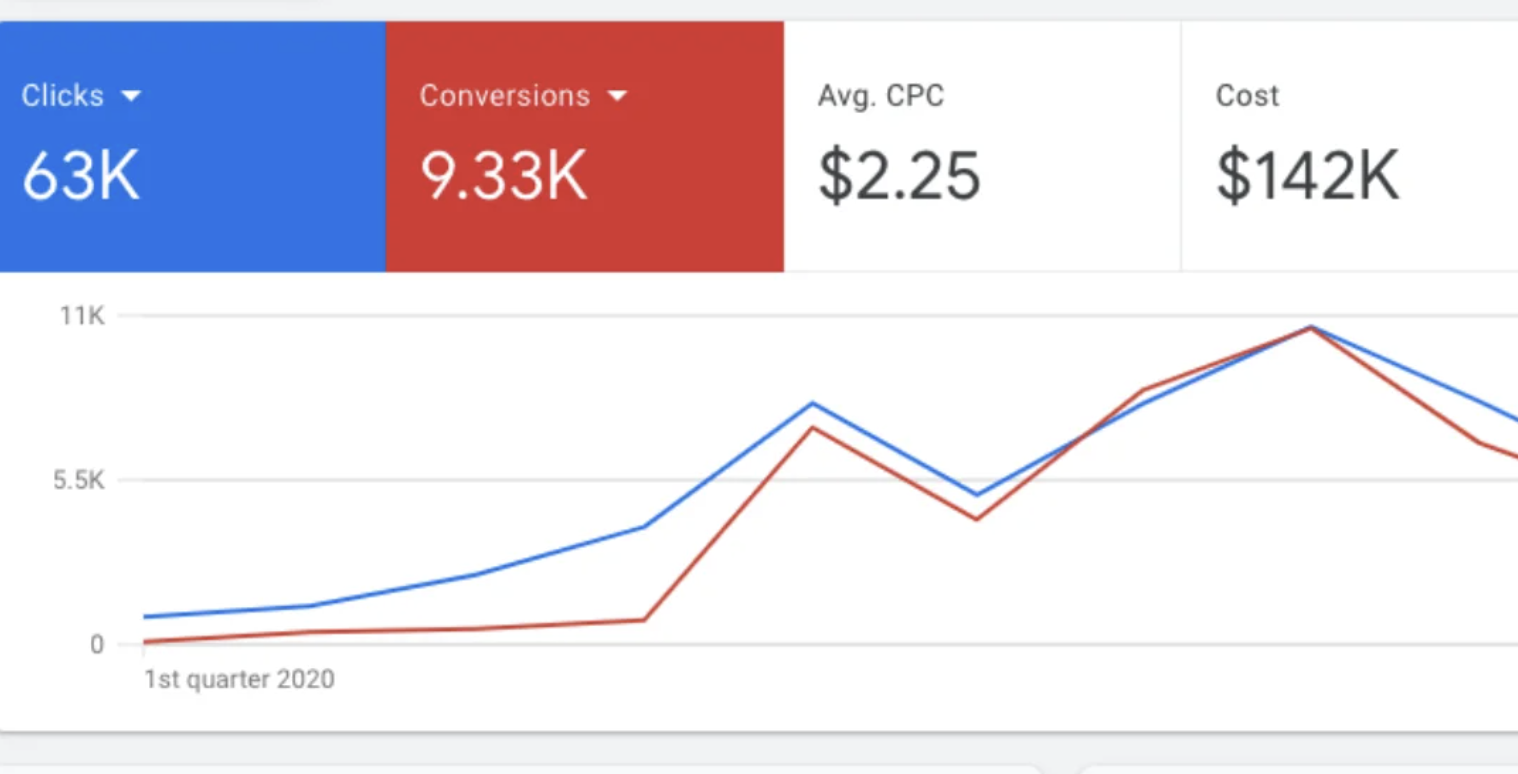Screen dimensions: 1518x774
Task: Click the red line's first peak point
Action: point(813,427)
